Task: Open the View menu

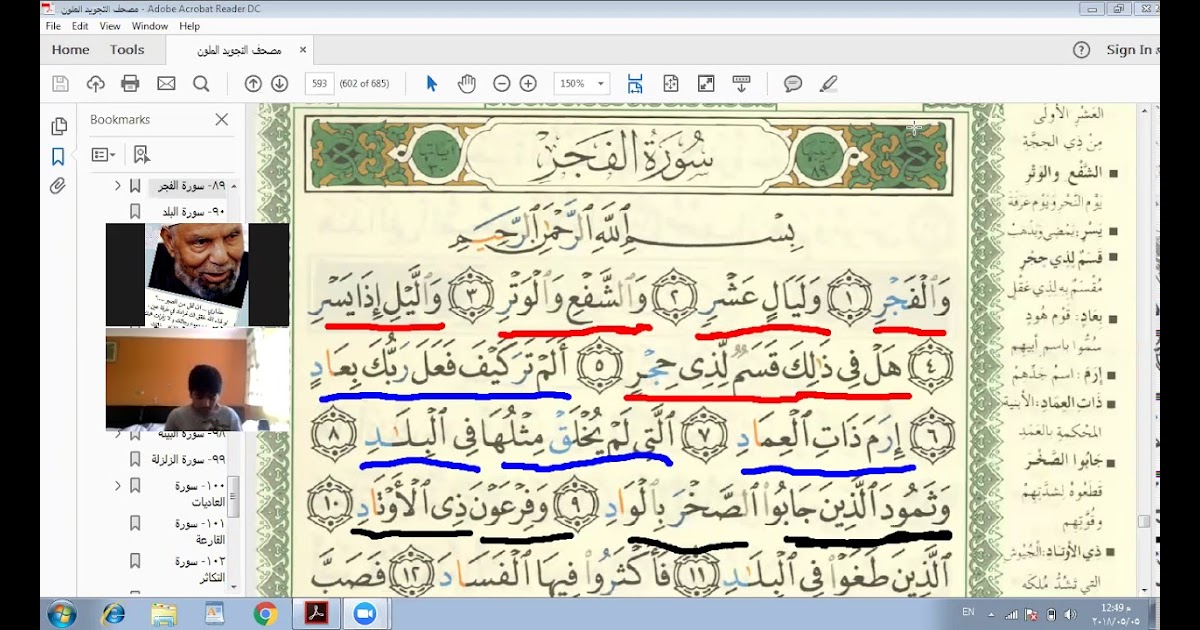Action: click(110, 26)
